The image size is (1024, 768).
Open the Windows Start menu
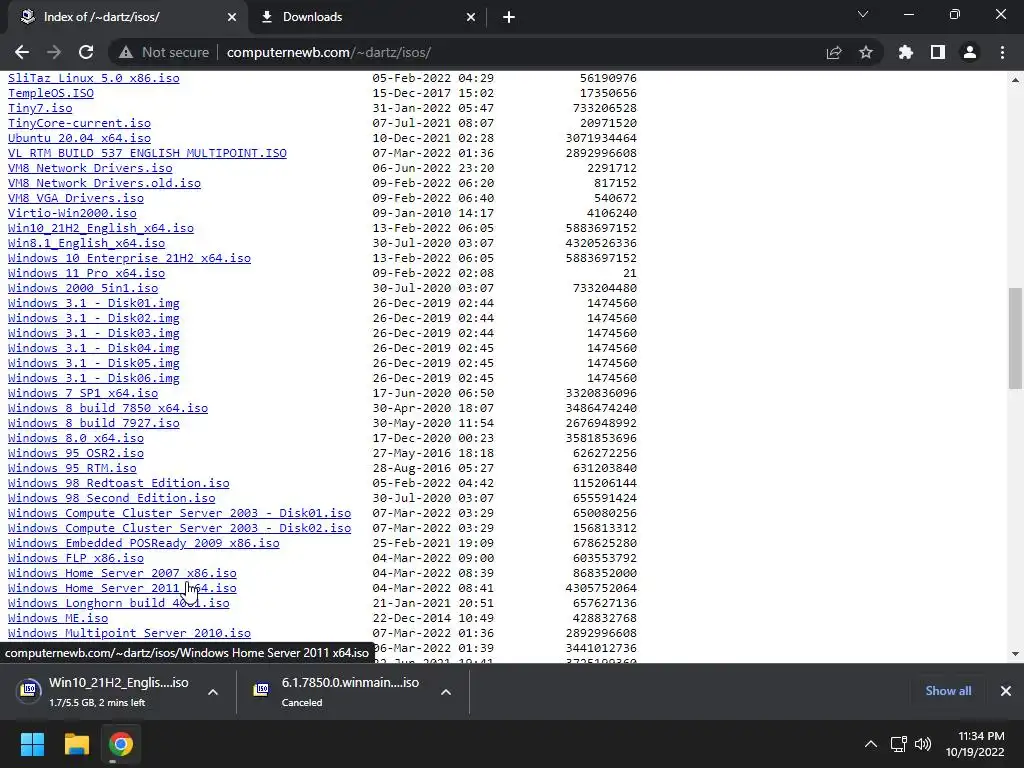point(32,744)
